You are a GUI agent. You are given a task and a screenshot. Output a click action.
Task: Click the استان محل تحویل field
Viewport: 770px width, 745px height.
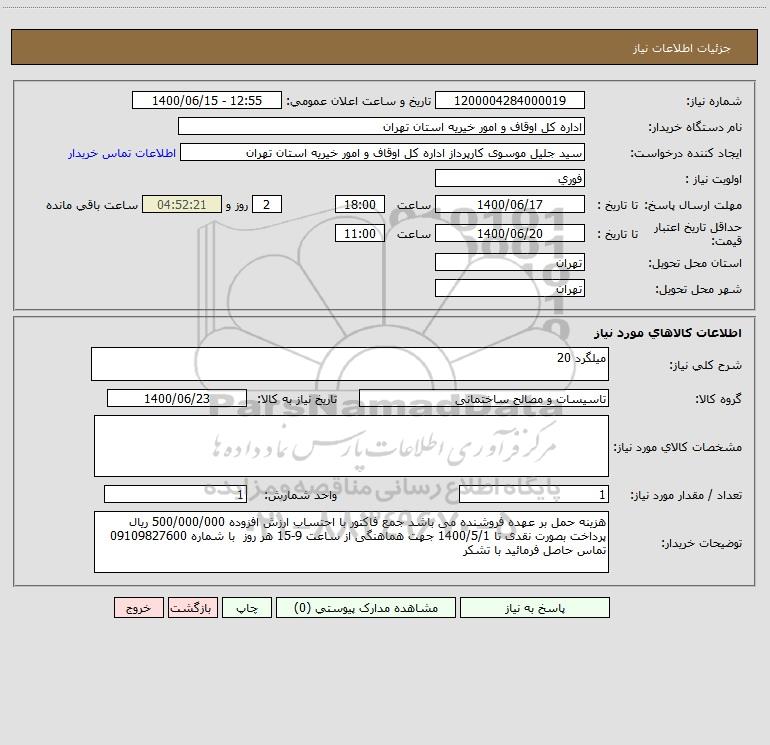click(x=510, y=262)
